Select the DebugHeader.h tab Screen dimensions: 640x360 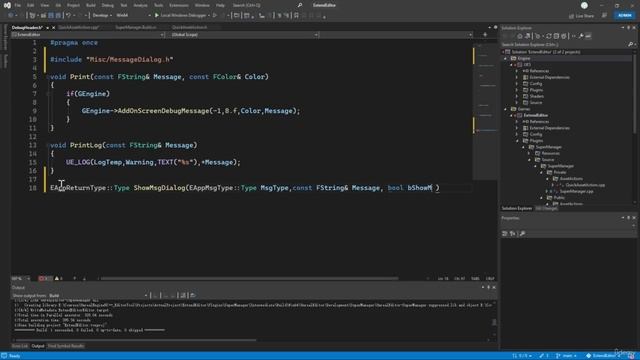point(27,27)
